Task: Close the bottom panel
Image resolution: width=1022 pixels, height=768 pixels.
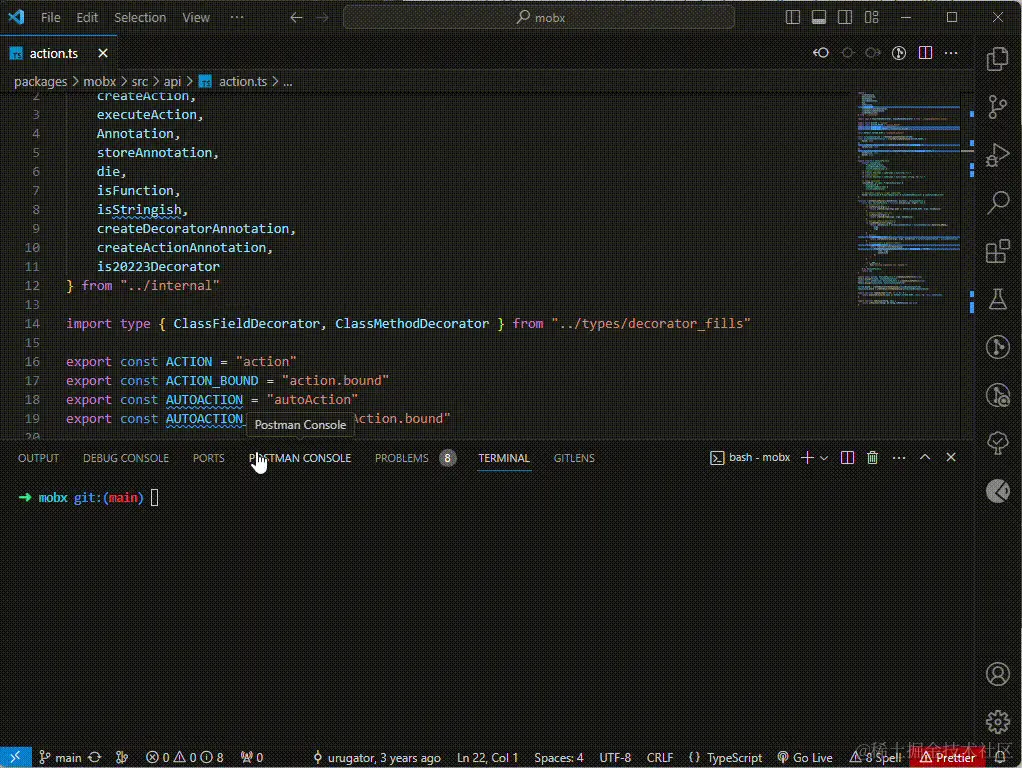Action: [951, 458]
